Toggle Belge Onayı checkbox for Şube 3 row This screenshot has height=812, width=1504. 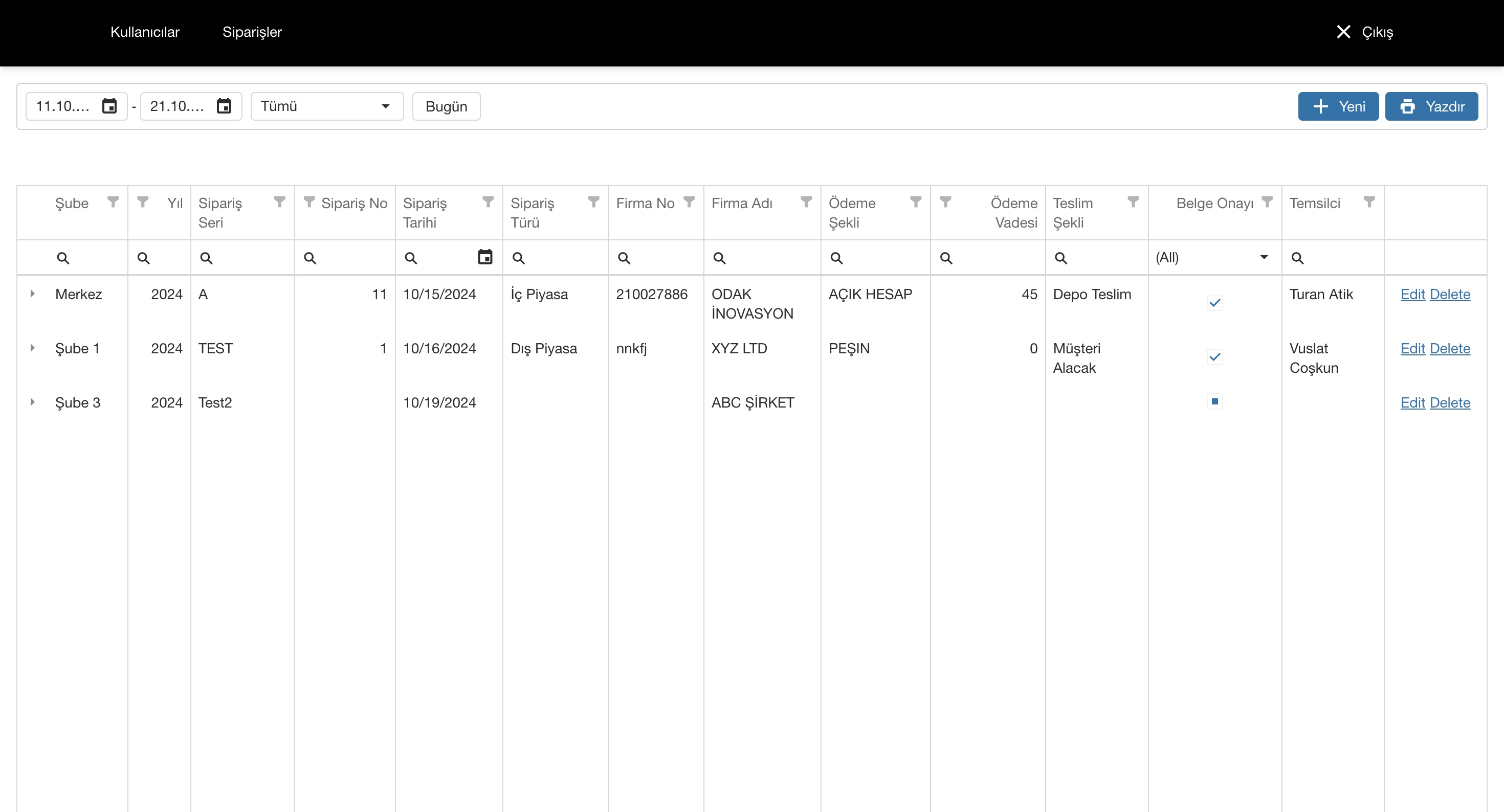click(1214, 401)
